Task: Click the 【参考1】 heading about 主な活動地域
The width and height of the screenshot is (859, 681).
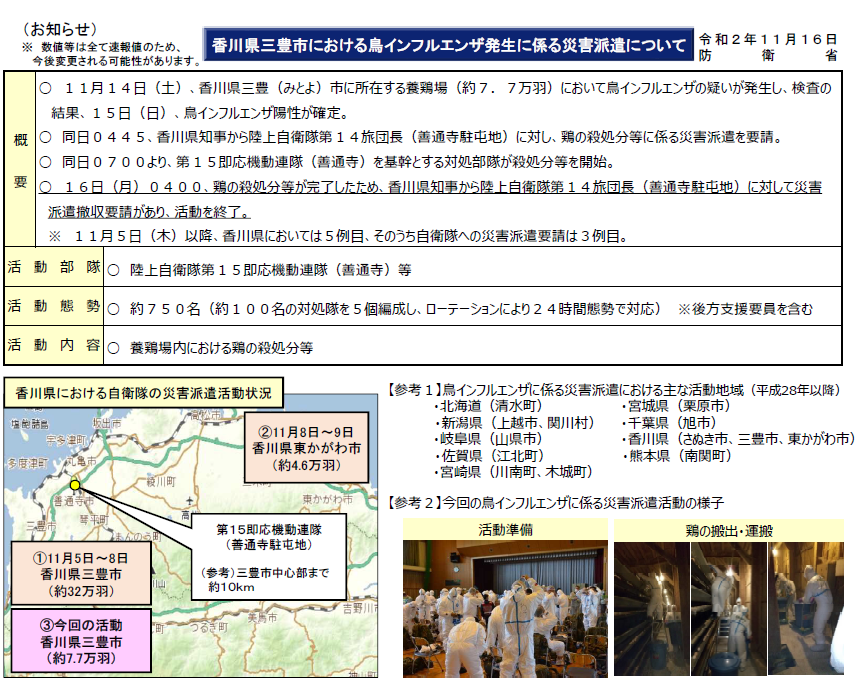Action: point(614,390)
